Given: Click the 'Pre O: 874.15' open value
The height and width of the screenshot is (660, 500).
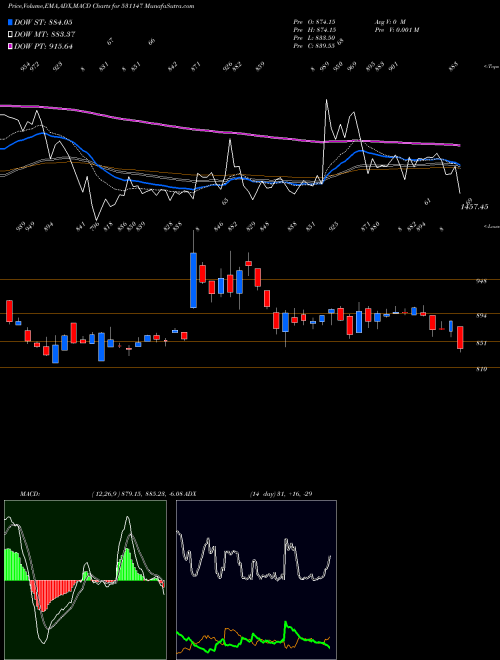Looking at the screenshot, I should [314, 21].
